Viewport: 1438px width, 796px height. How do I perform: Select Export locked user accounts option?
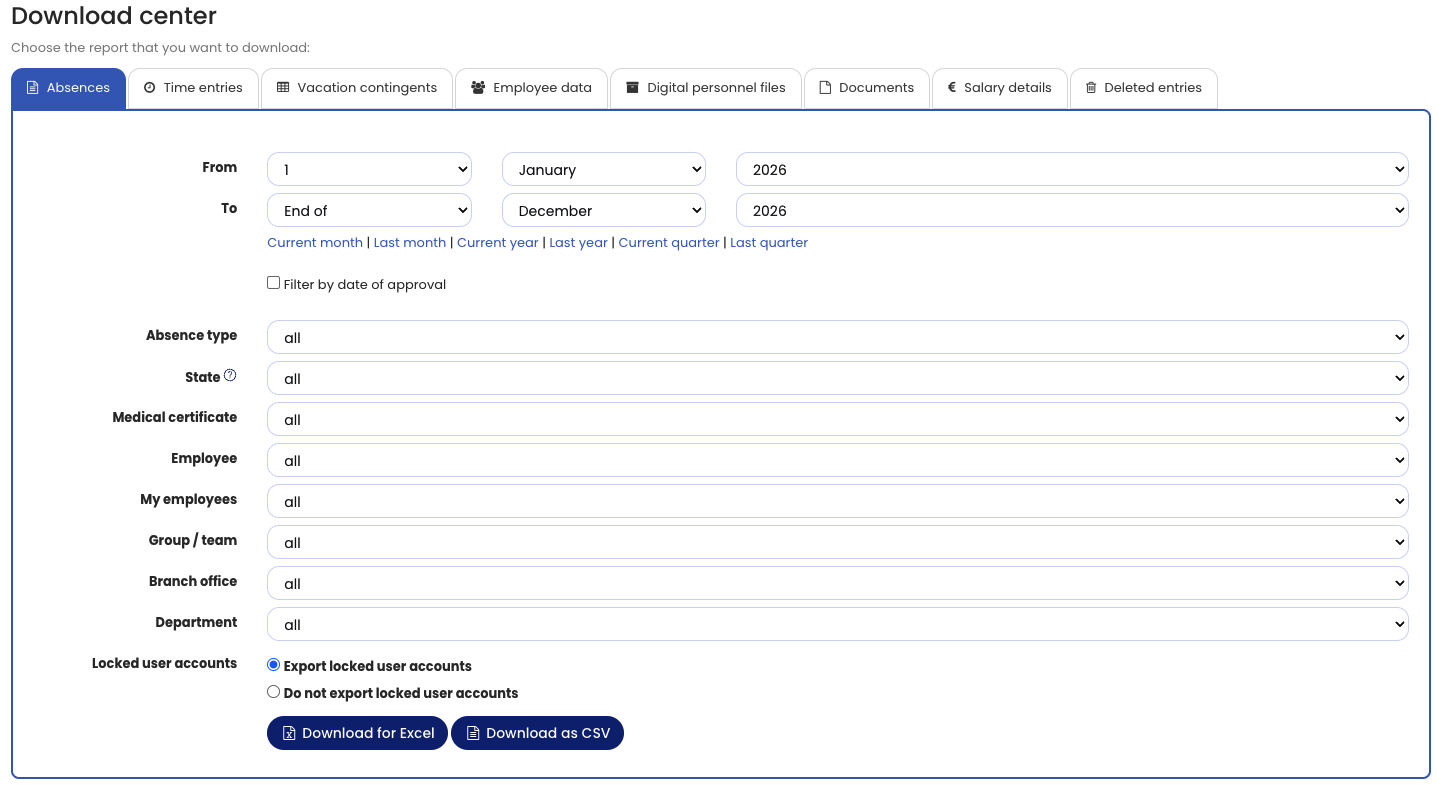[x=273, y=665]
